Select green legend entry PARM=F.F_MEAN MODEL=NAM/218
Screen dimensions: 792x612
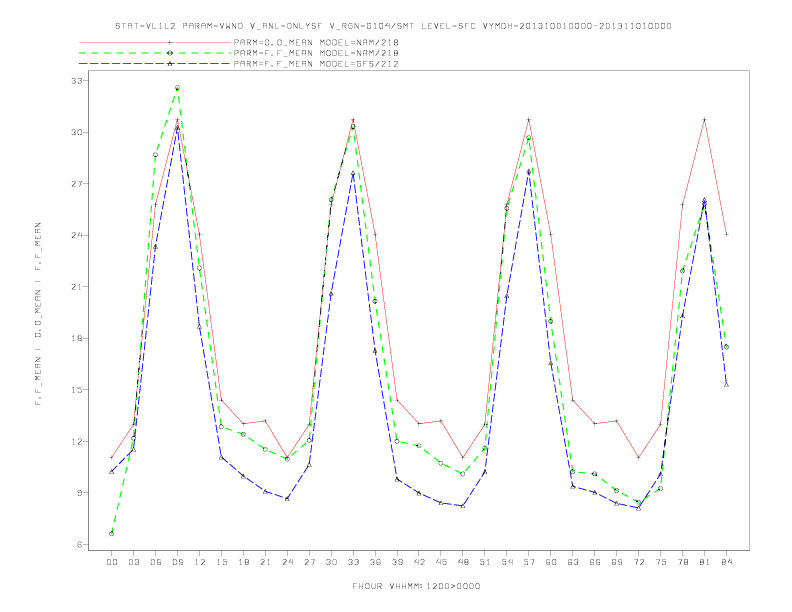316,53
